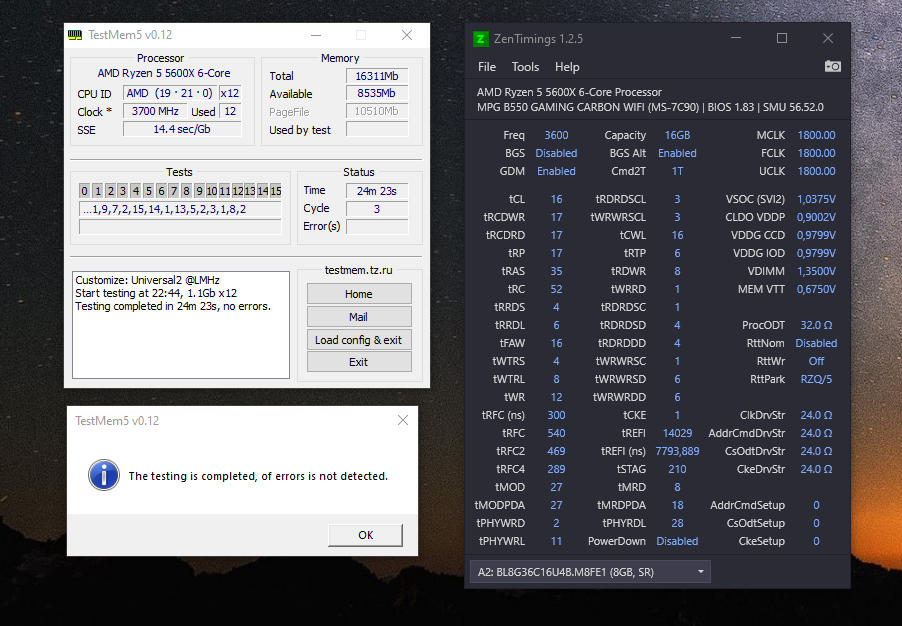Click the Cycle value 3
Screen dimensions: 902x626
[x=377, y=209]
